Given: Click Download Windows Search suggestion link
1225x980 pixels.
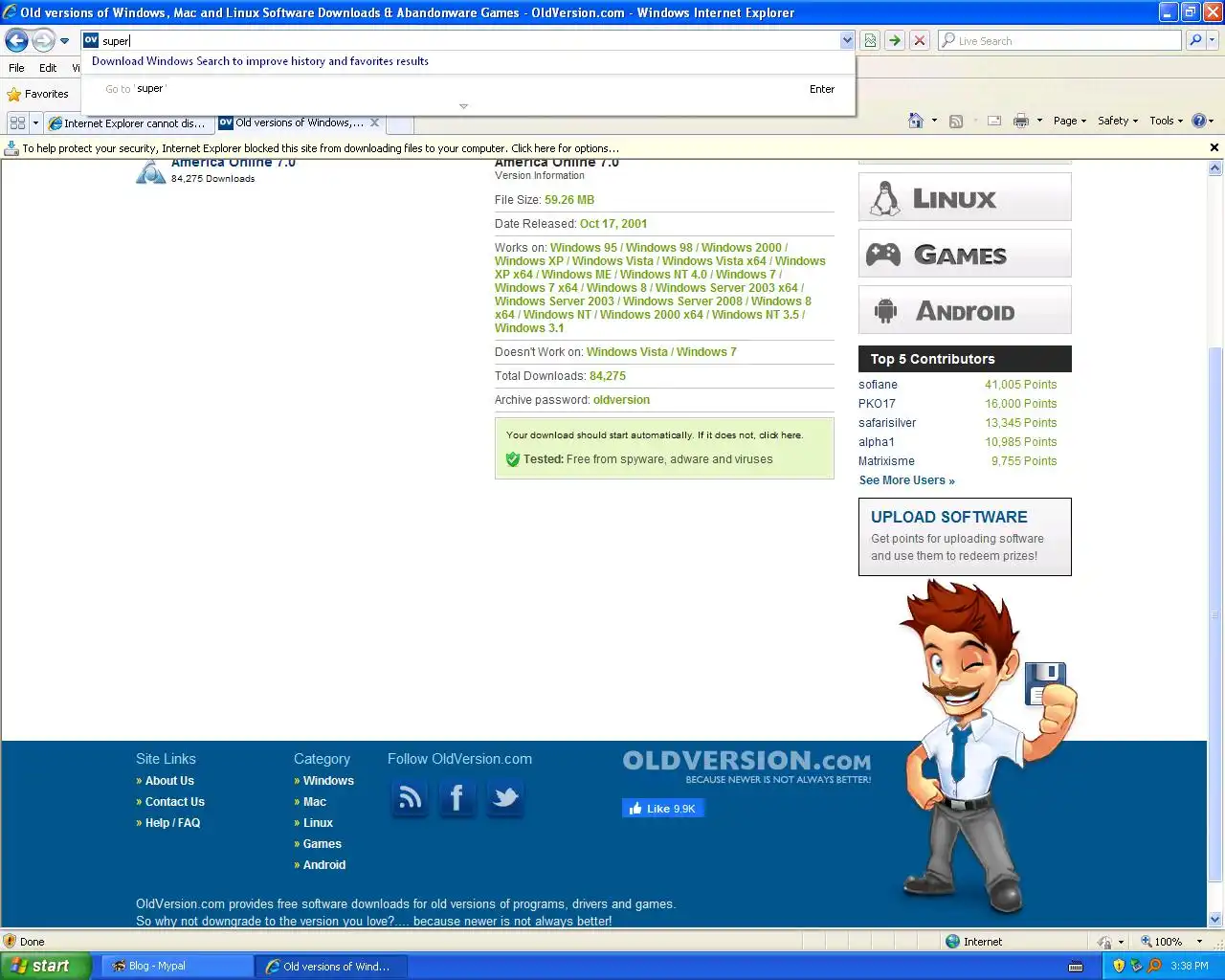Looking at the screenshot, I should 260,61.
